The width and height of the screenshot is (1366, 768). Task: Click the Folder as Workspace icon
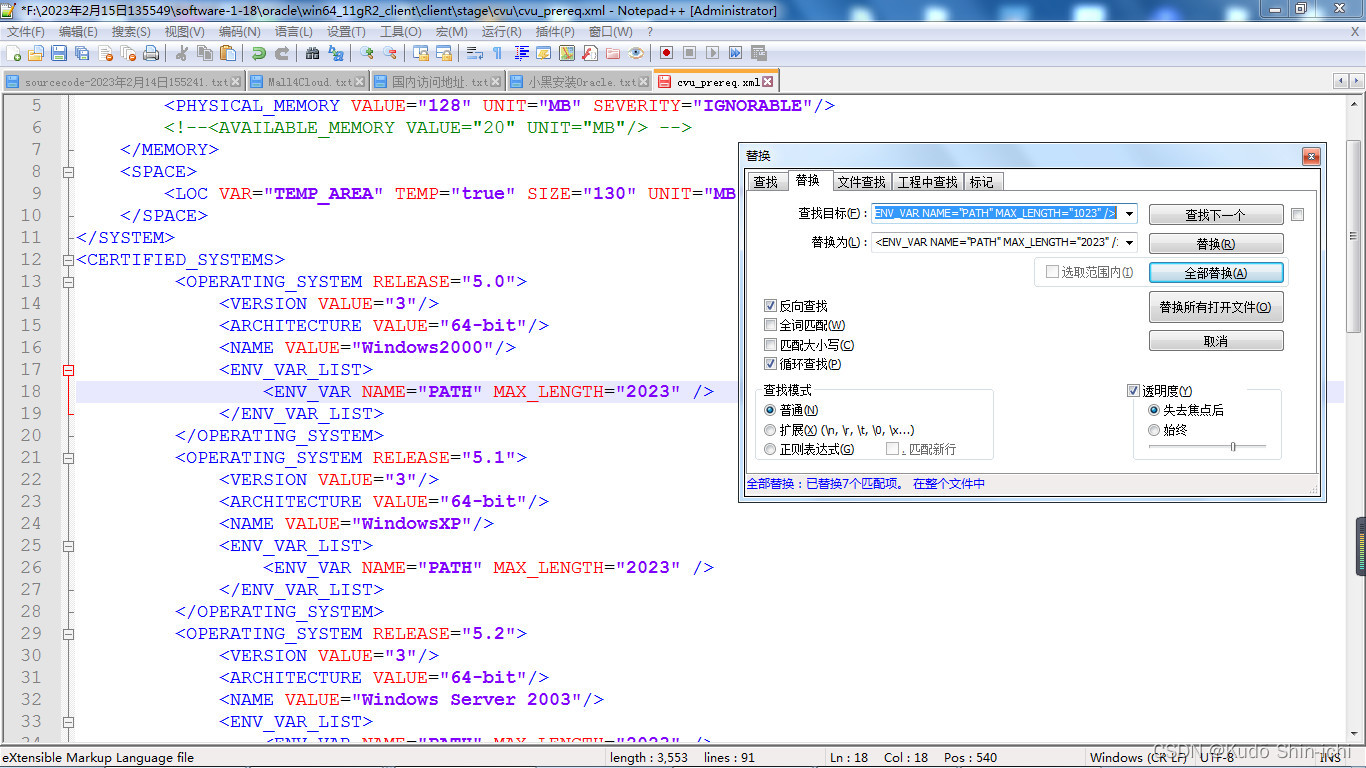tap(613, 53)
